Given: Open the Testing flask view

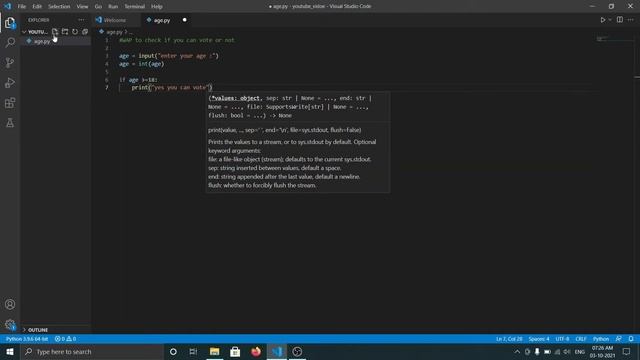Looking at the screenshot, I should pyautogui.click(x=10, y=122).
